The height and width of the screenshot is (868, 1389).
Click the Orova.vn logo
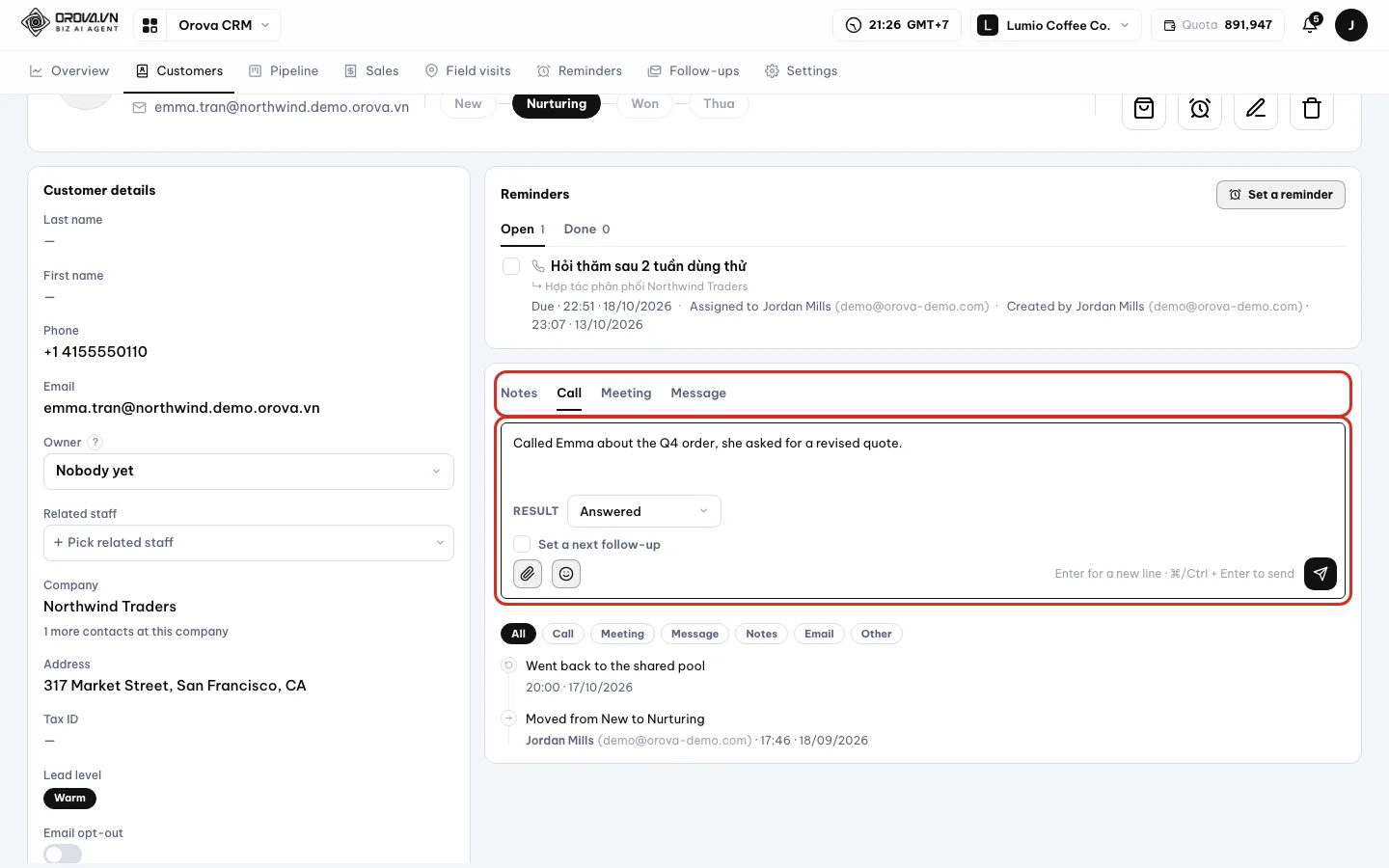tap(69, 22)
